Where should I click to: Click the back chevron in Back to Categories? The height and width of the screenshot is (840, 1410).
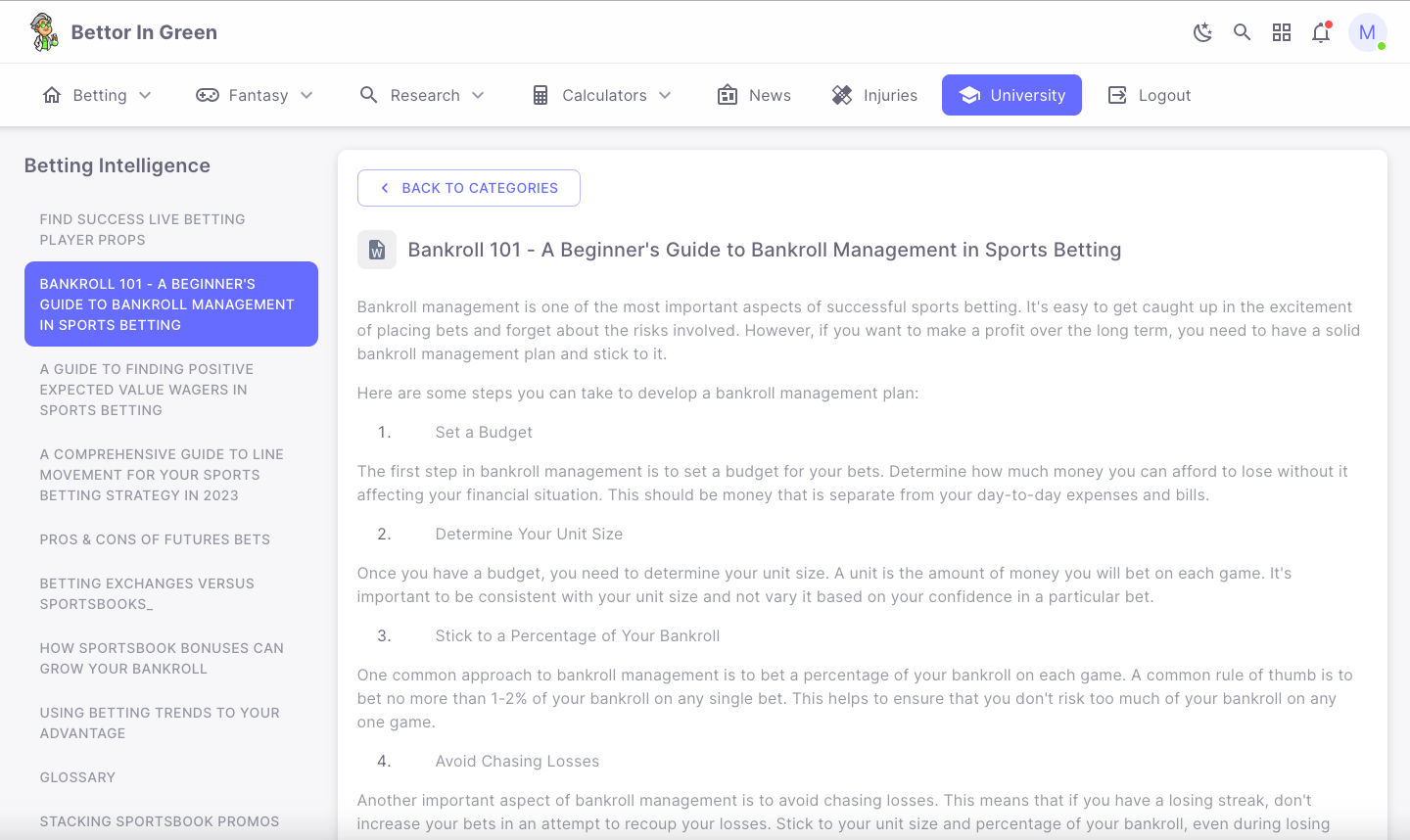coord(385,188)
